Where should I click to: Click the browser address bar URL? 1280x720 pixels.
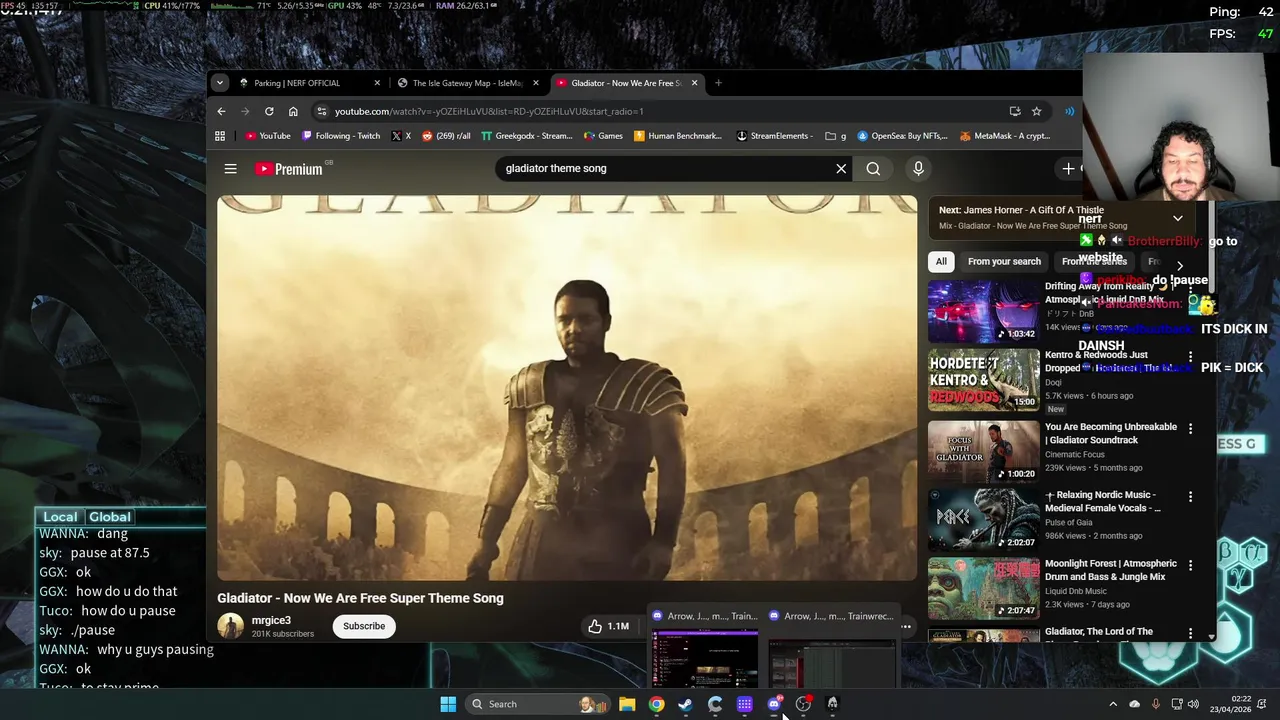[489, 111]
